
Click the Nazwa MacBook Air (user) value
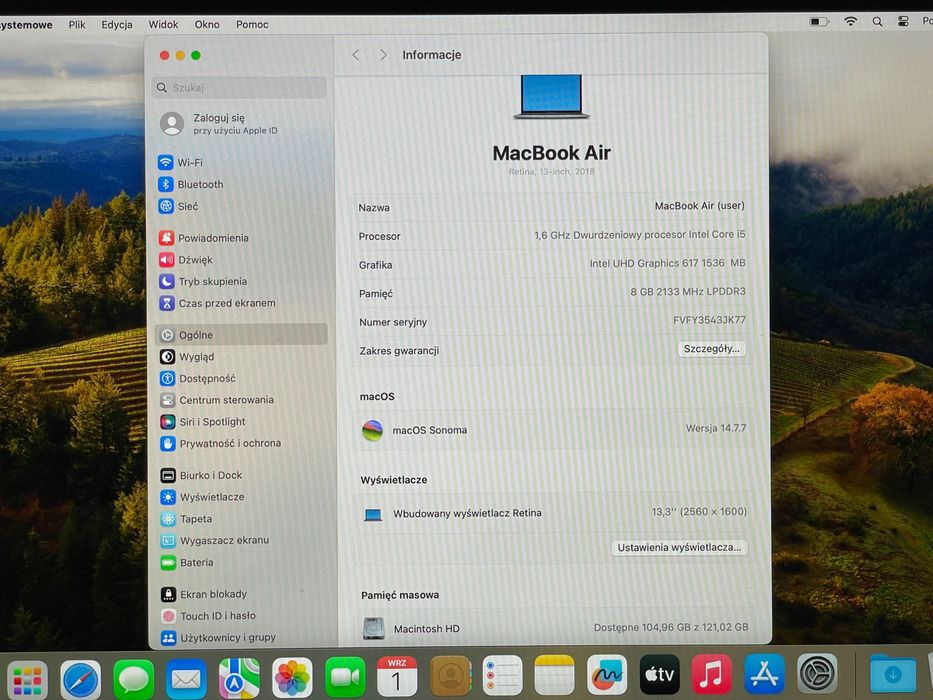click(699, 206)
